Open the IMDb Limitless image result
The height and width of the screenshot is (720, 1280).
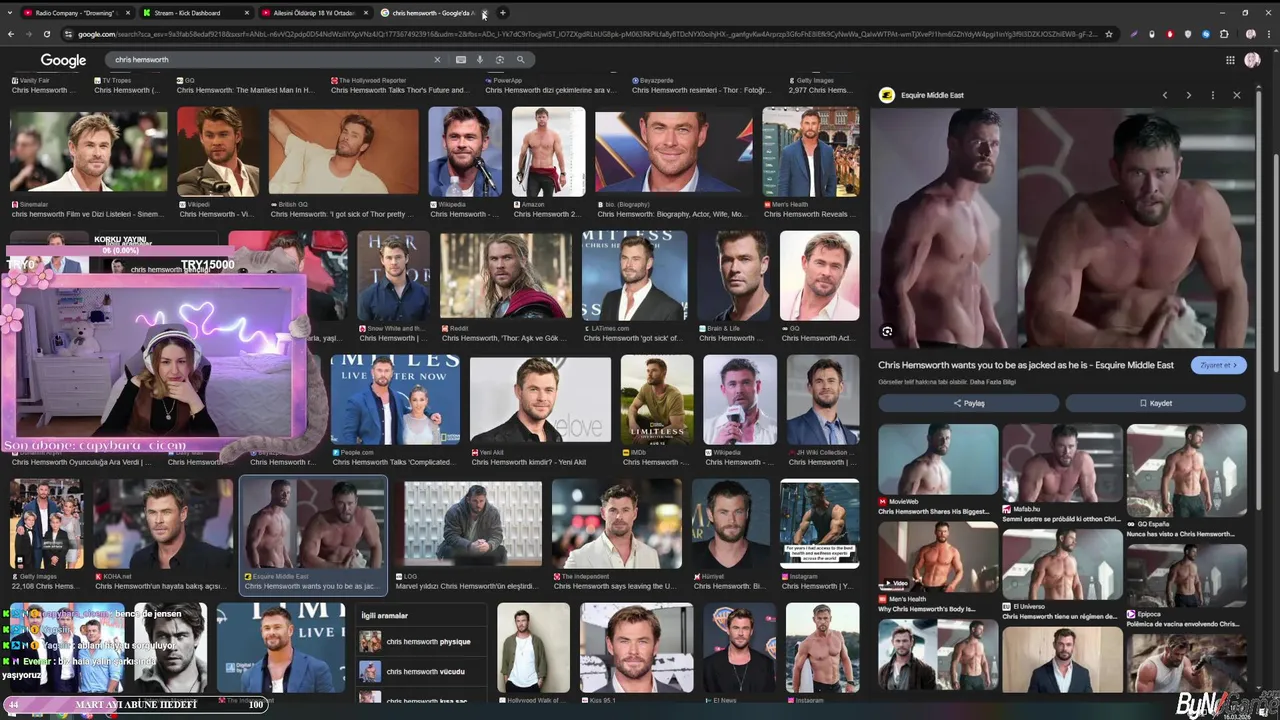point(656,400)
